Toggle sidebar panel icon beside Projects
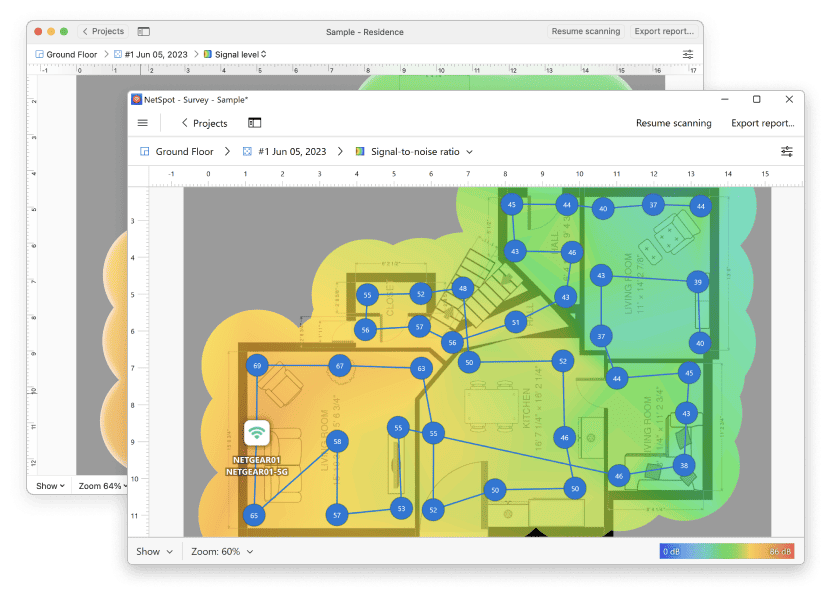 point(255,123)
